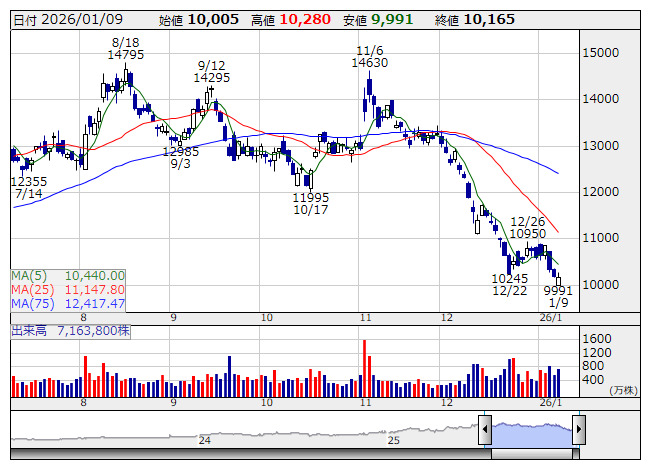The width and height of the screenshot is (653, 470).
Task: Click the MA(5) 10,440.00 legend entry
Action: tap(68, 276)
